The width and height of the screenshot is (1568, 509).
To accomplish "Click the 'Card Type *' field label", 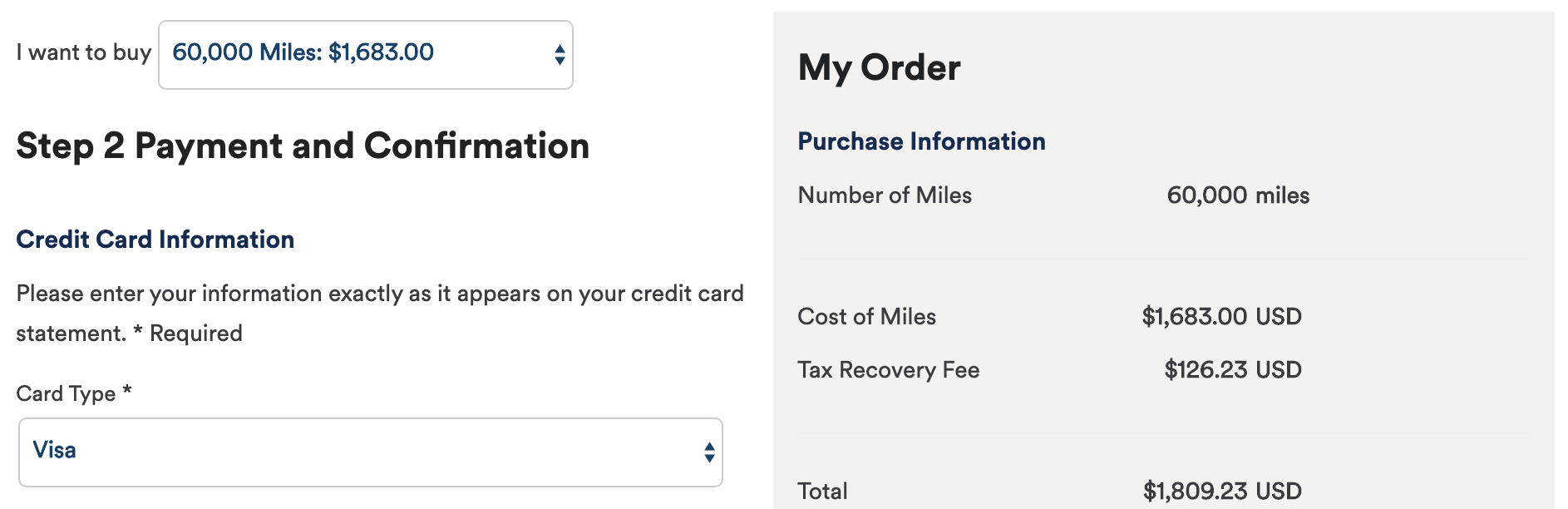I will pyautogui.click(x=73, y=394).
